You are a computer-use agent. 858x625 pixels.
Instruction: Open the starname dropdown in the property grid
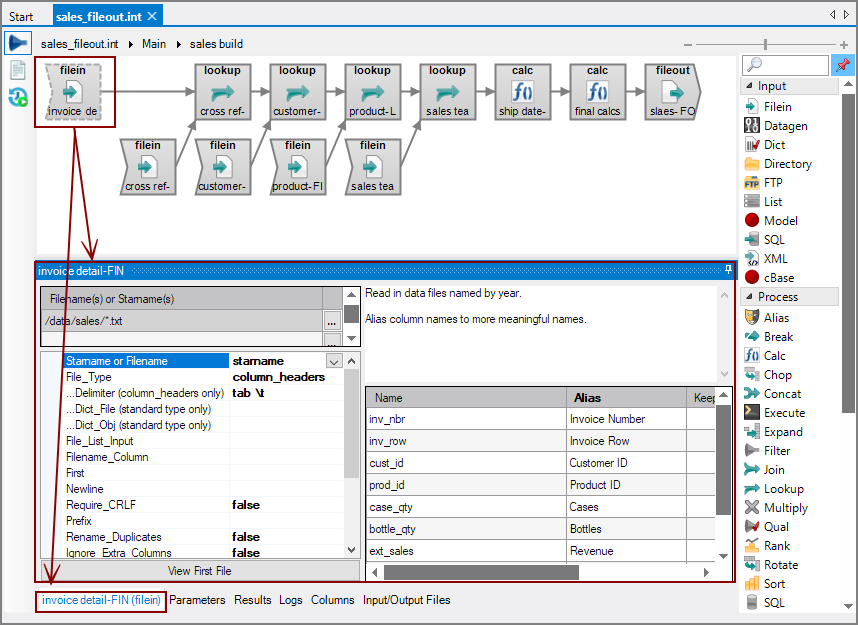[x=332, y=360]
